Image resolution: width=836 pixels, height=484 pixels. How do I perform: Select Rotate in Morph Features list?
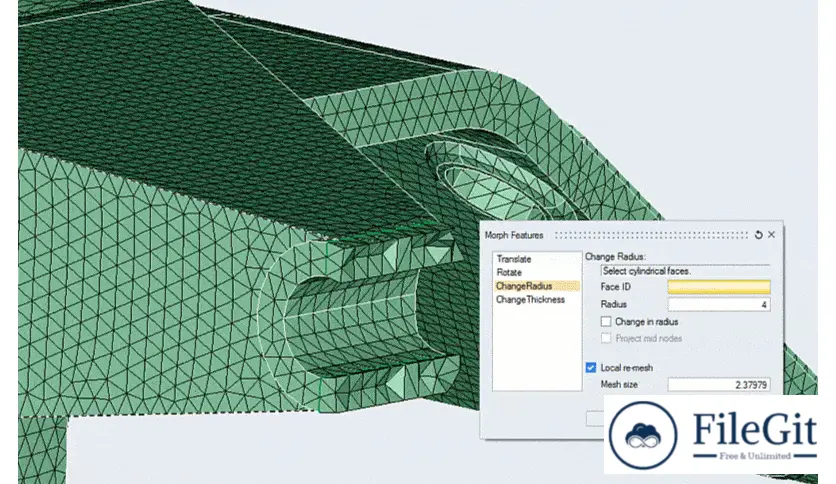509,272
